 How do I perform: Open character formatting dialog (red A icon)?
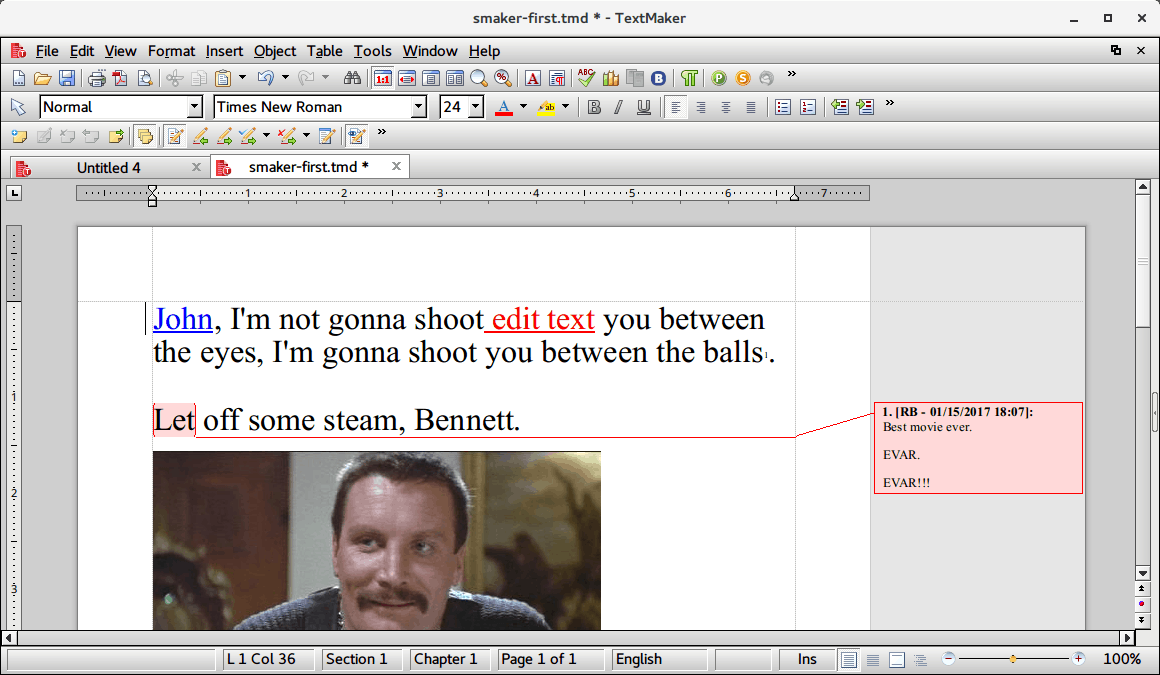(x=533, y=78)
